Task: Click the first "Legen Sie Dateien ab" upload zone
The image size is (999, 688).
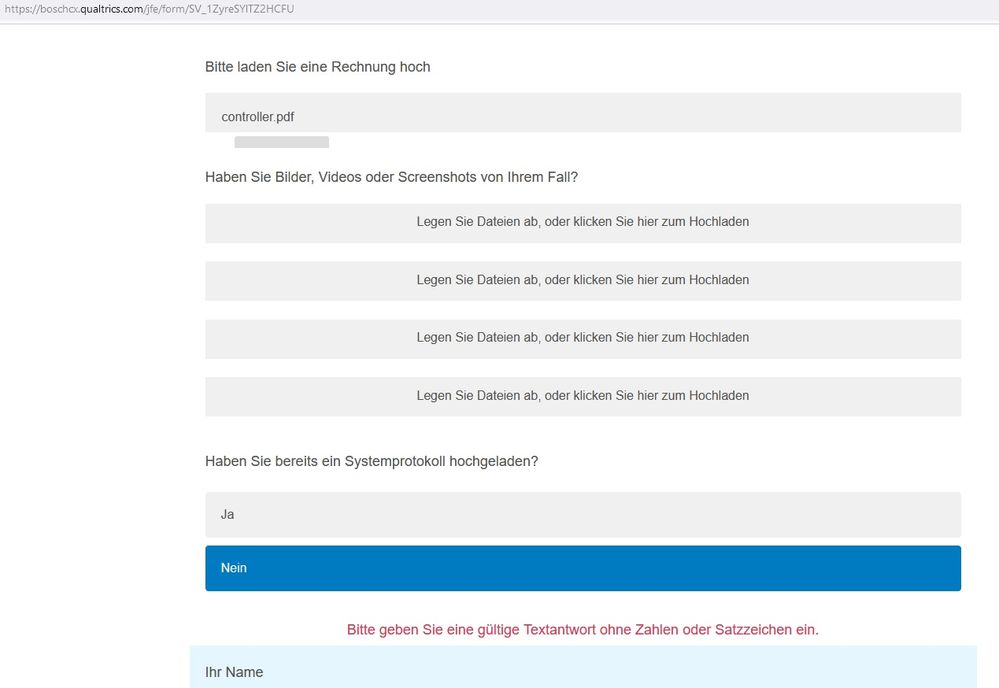Action: (x=582, y=222)
